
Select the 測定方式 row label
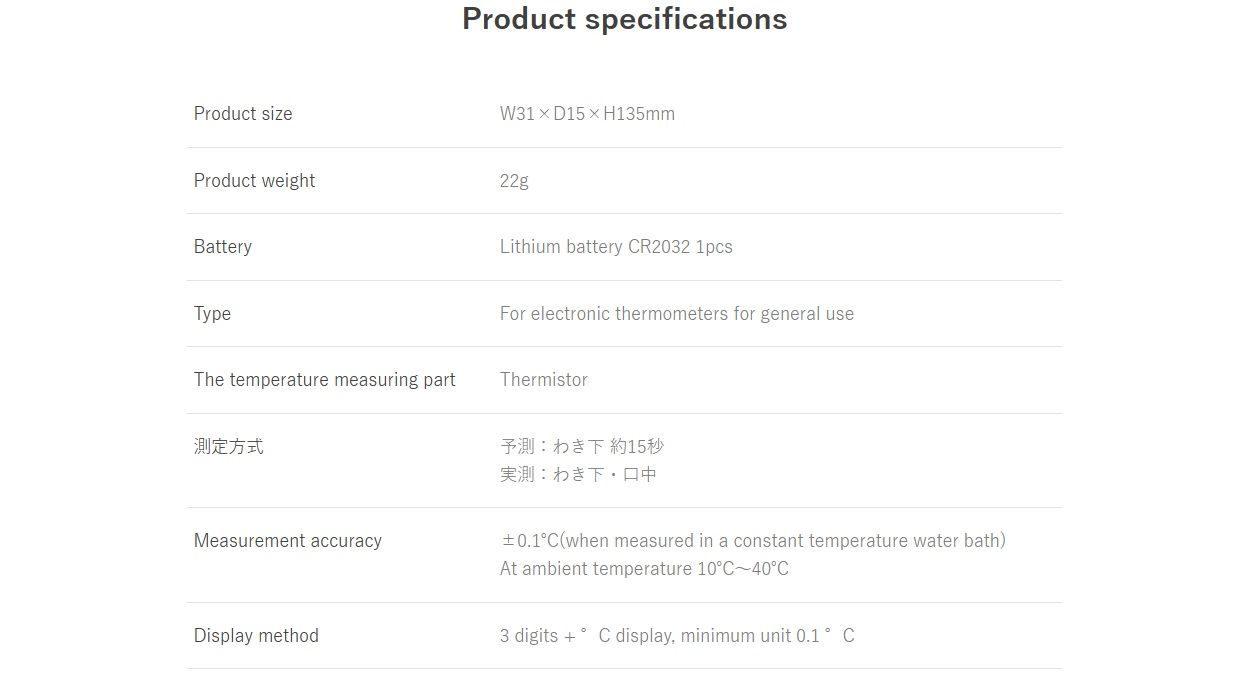229,447
